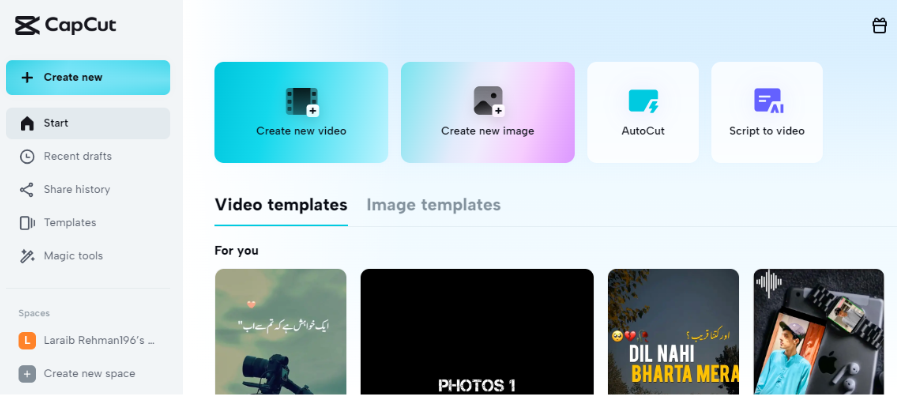Open Share history icon

click(x=27, y=189)
